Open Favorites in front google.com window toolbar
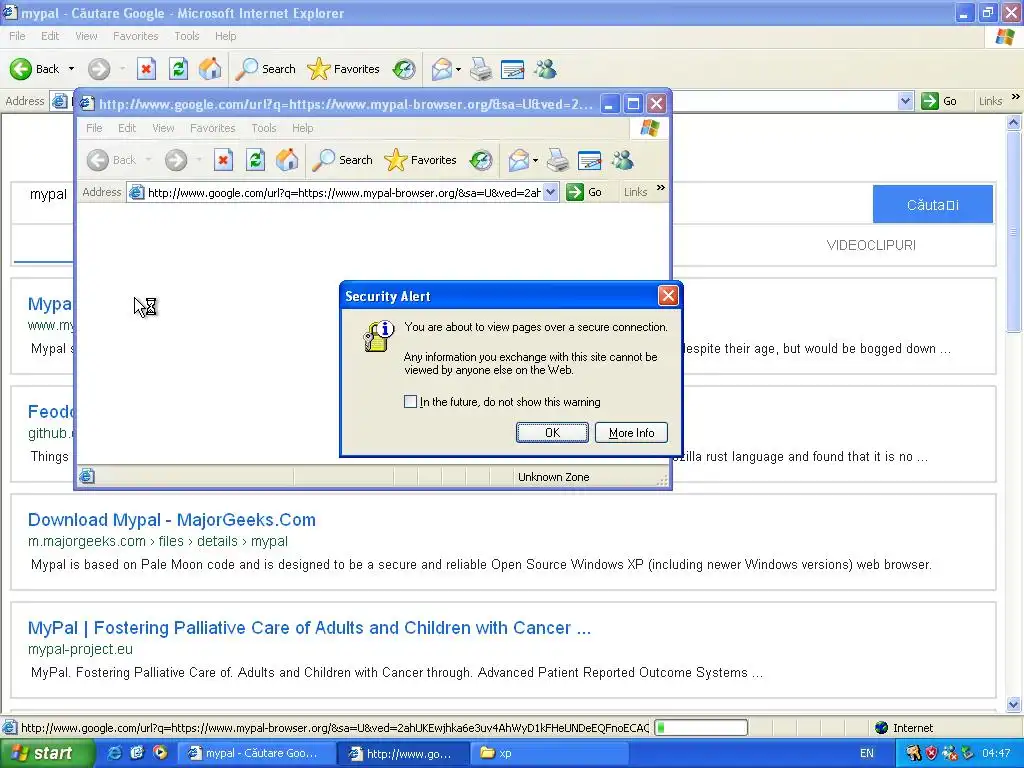The image size is (1024, 768). [x=421, y=160]
